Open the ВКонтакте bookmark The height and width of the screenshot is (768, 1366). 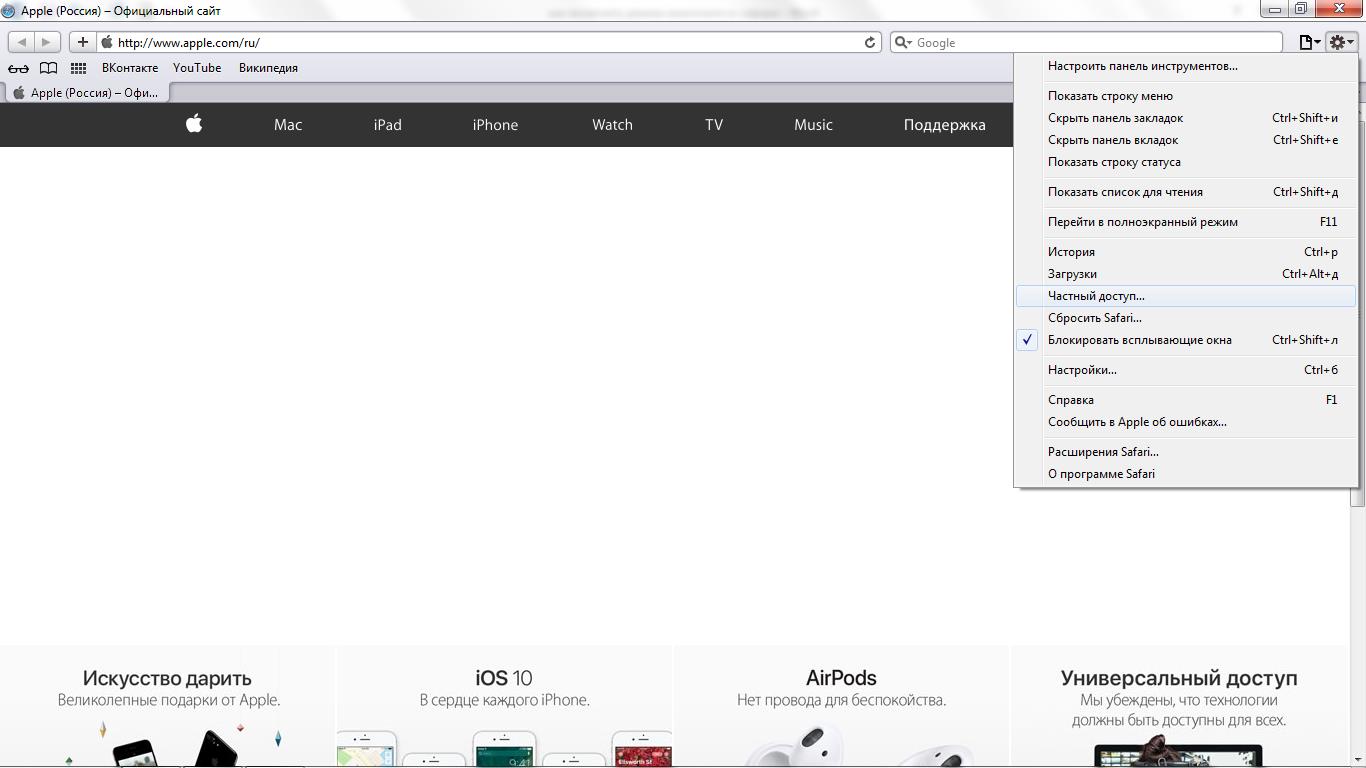click(130, 68)
